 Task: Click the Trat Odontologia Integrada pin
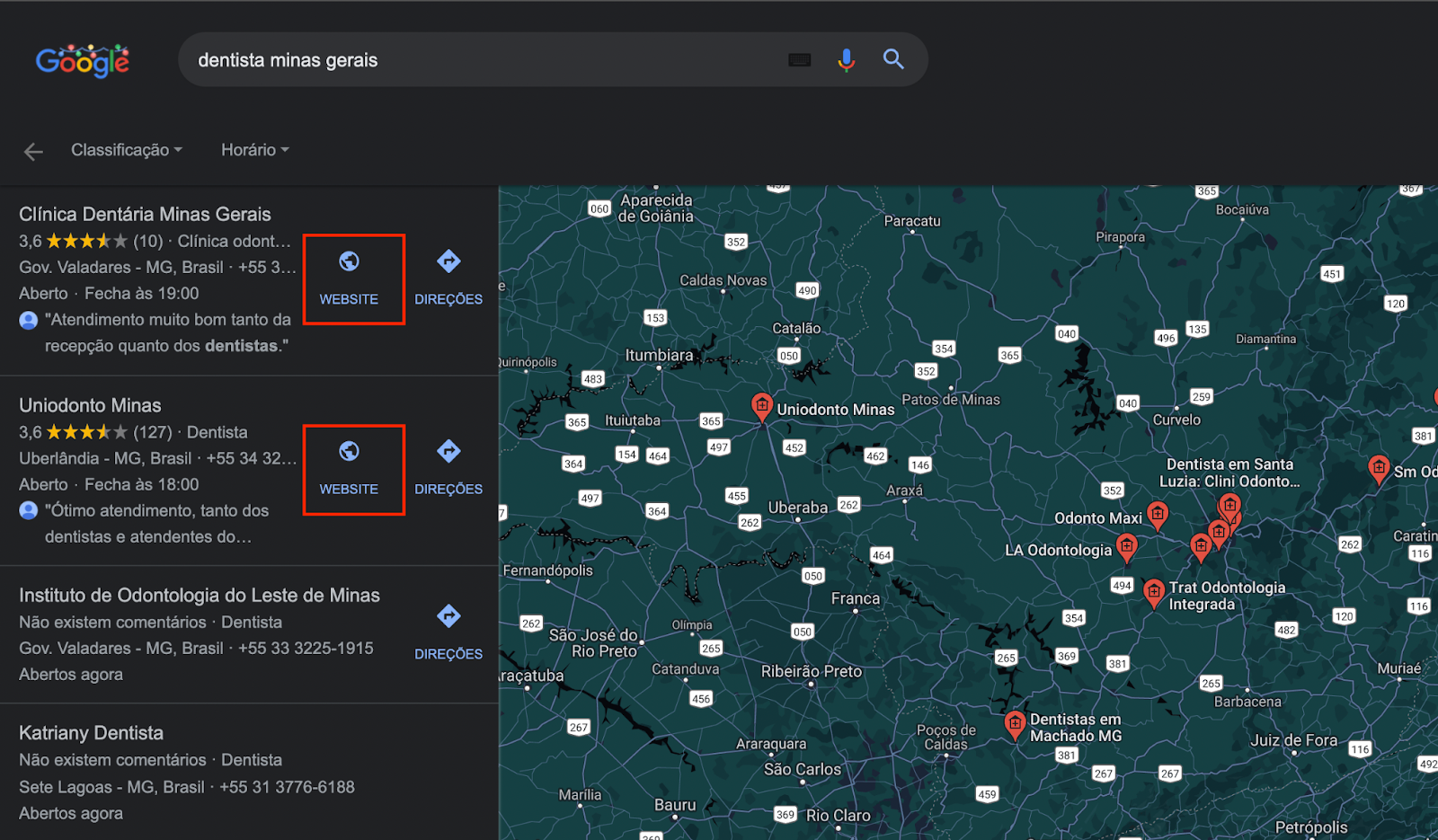(1154, 593)
